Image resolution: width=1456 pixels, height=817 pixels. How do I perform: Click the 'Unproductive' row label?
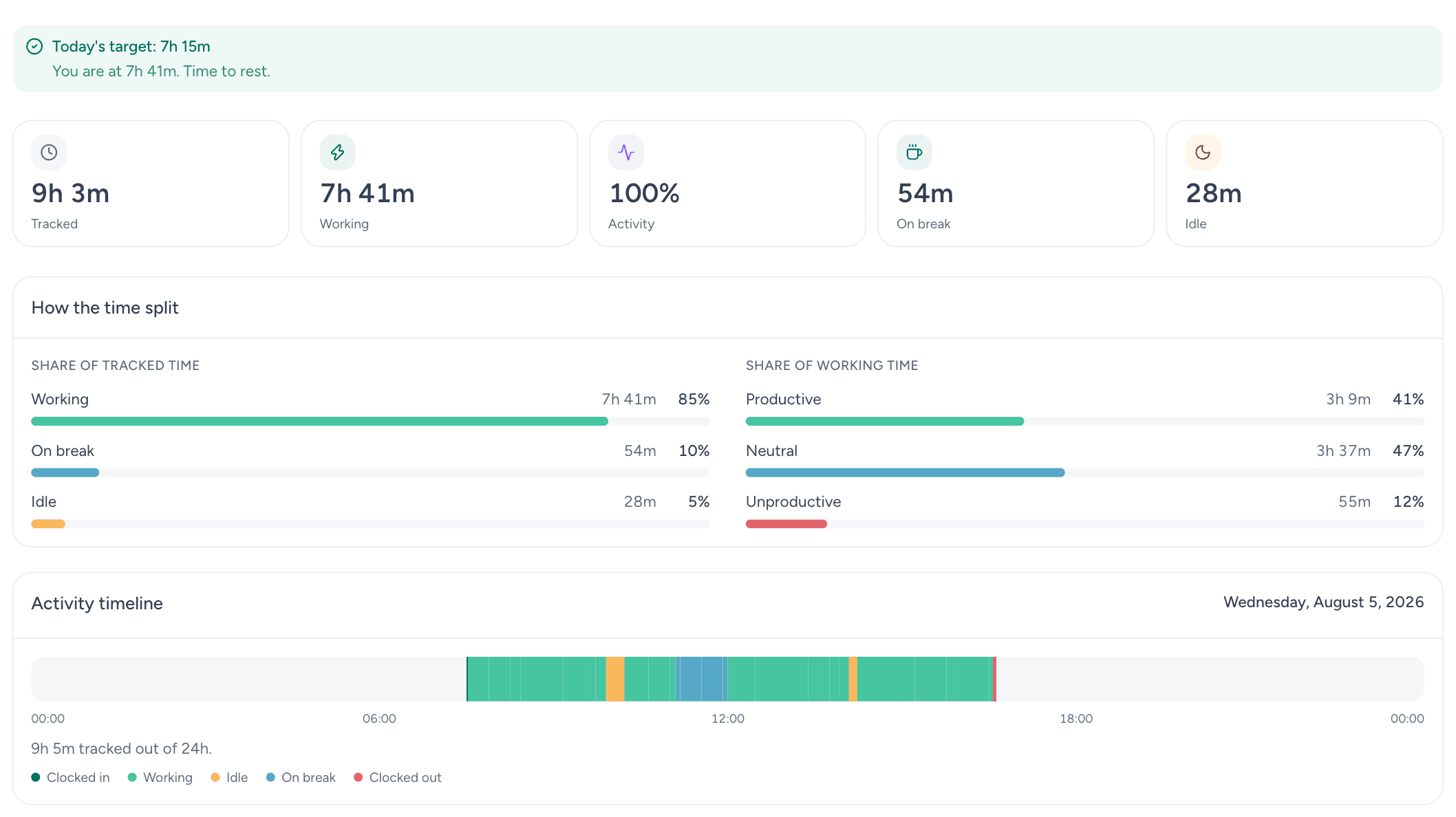[x=793, y=501]
